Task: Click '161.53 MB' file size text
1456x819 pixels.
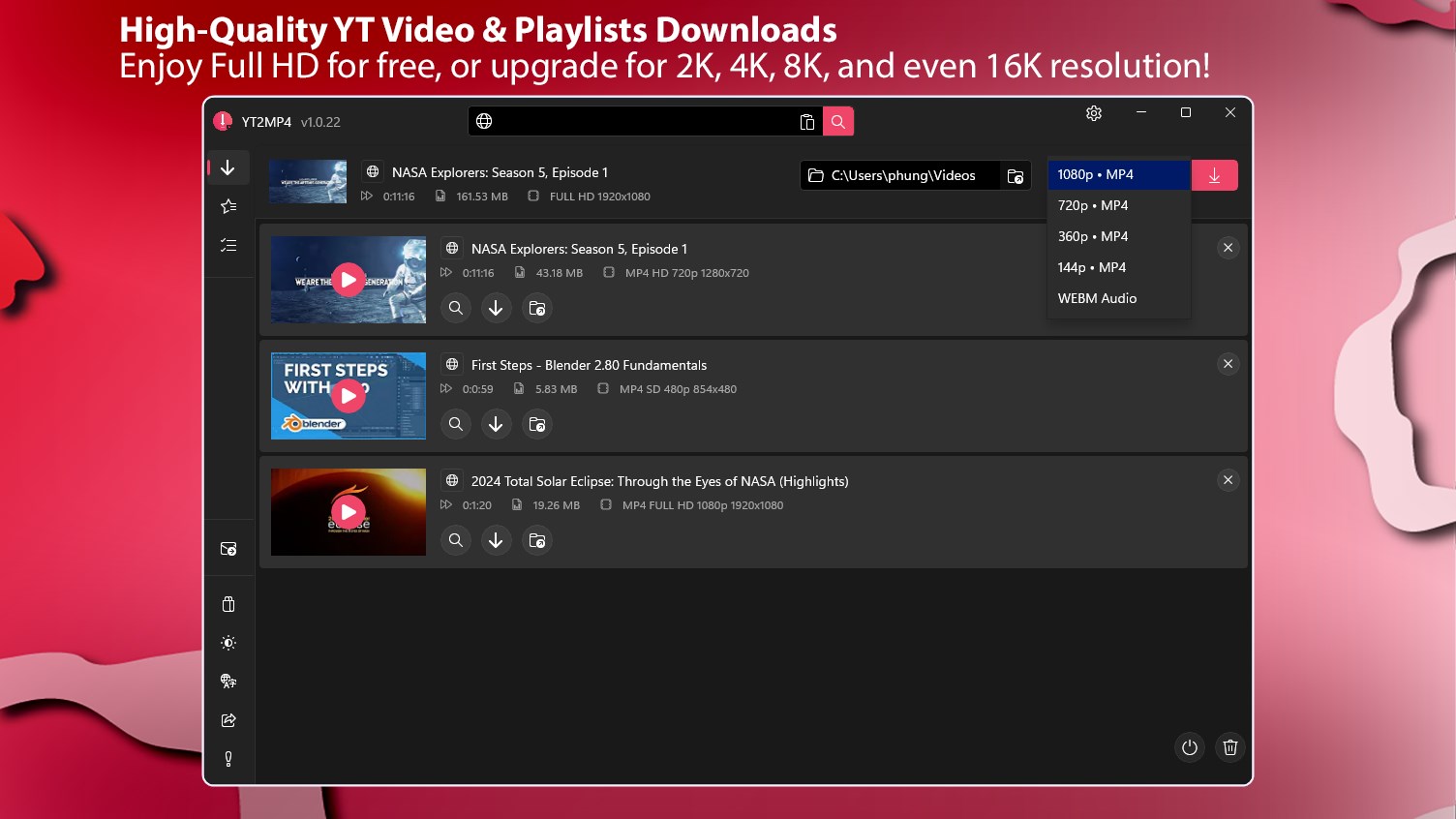Action: (x=482, y=197)
